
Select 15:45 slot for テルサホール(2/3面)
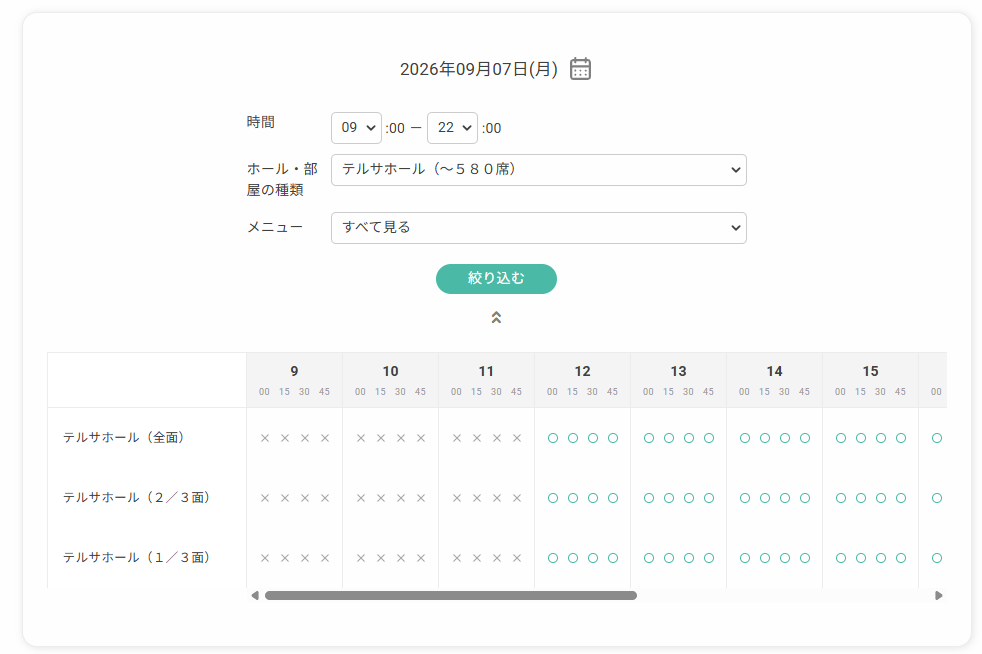click(x=901, y=498)
